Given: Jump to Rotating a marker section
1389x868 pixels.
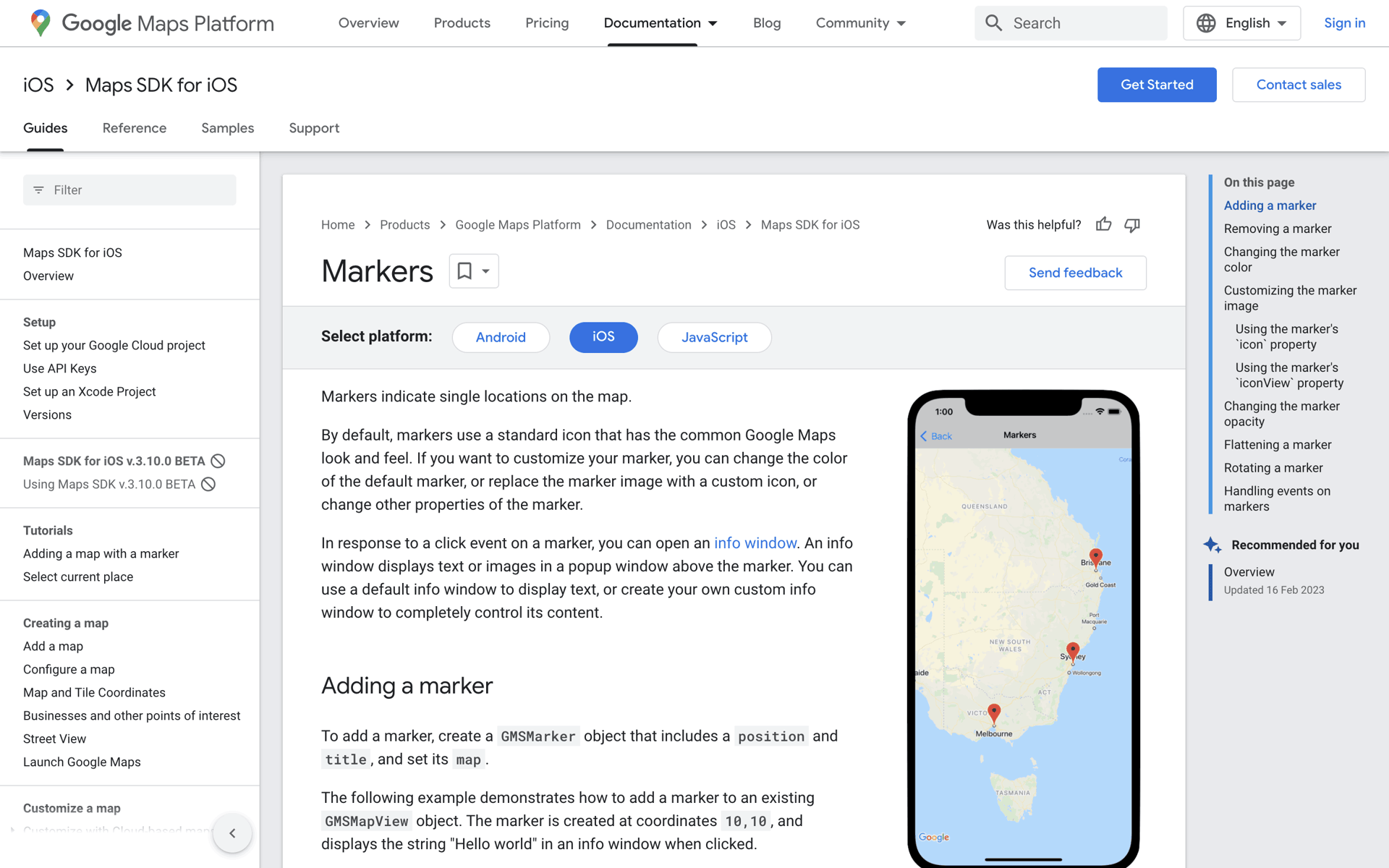Looking at the screenshot, I should click(x=1273, y=468).
